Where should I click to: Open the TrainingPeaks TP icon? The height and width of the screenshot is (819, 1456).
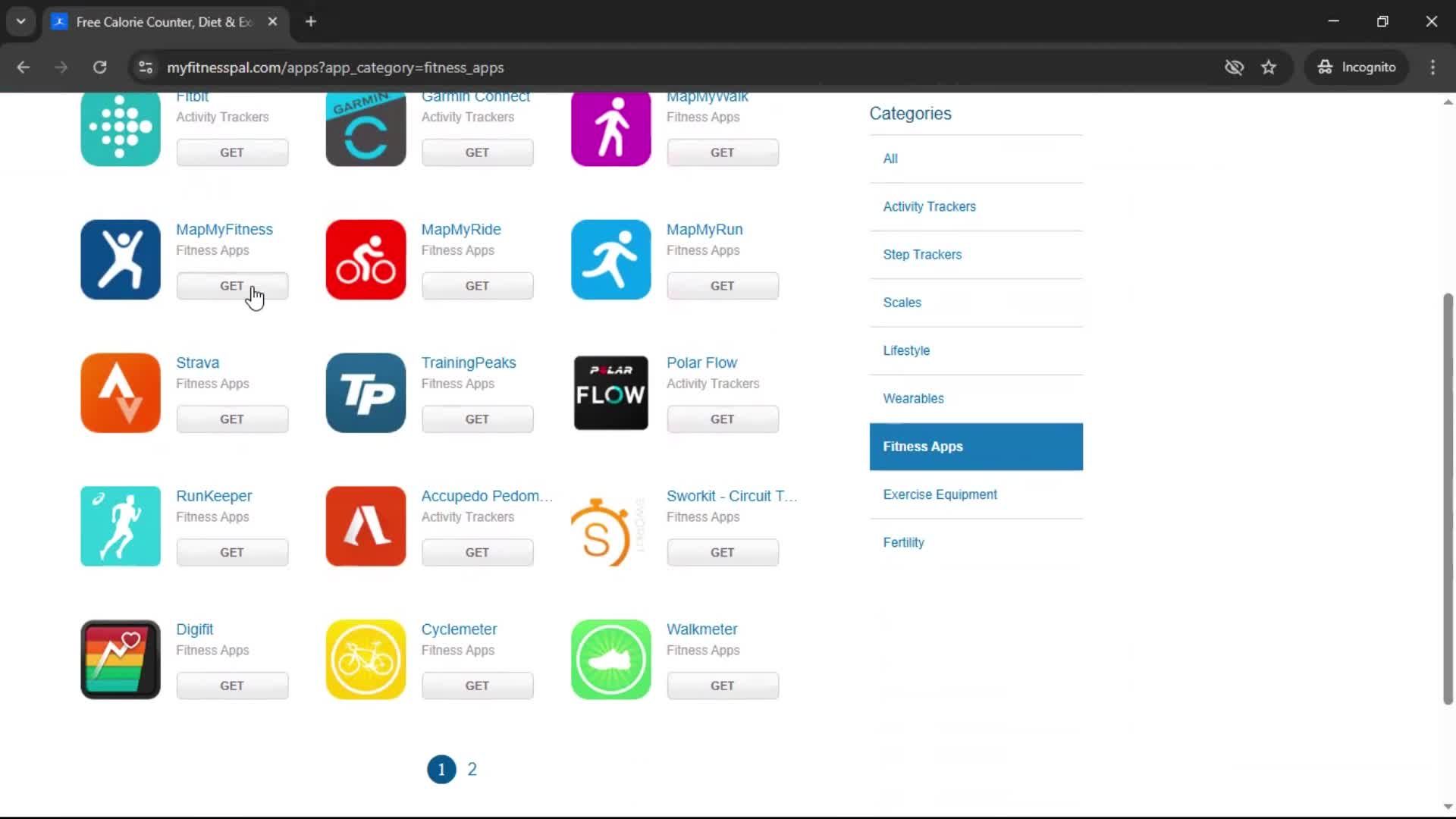click(366, 393)
